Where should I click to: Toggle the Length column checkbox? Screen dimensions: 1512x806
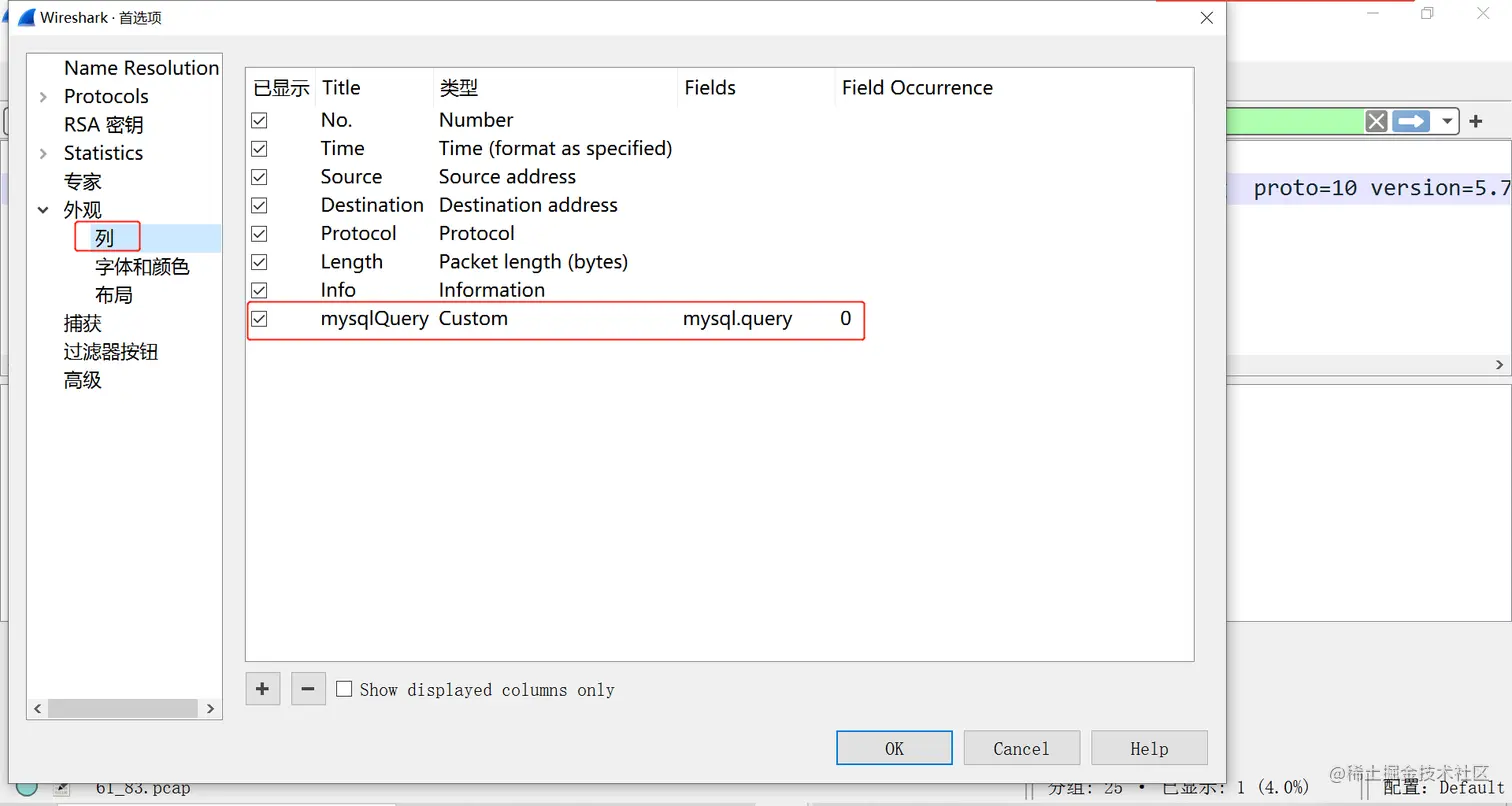click(x=259, y=262)
